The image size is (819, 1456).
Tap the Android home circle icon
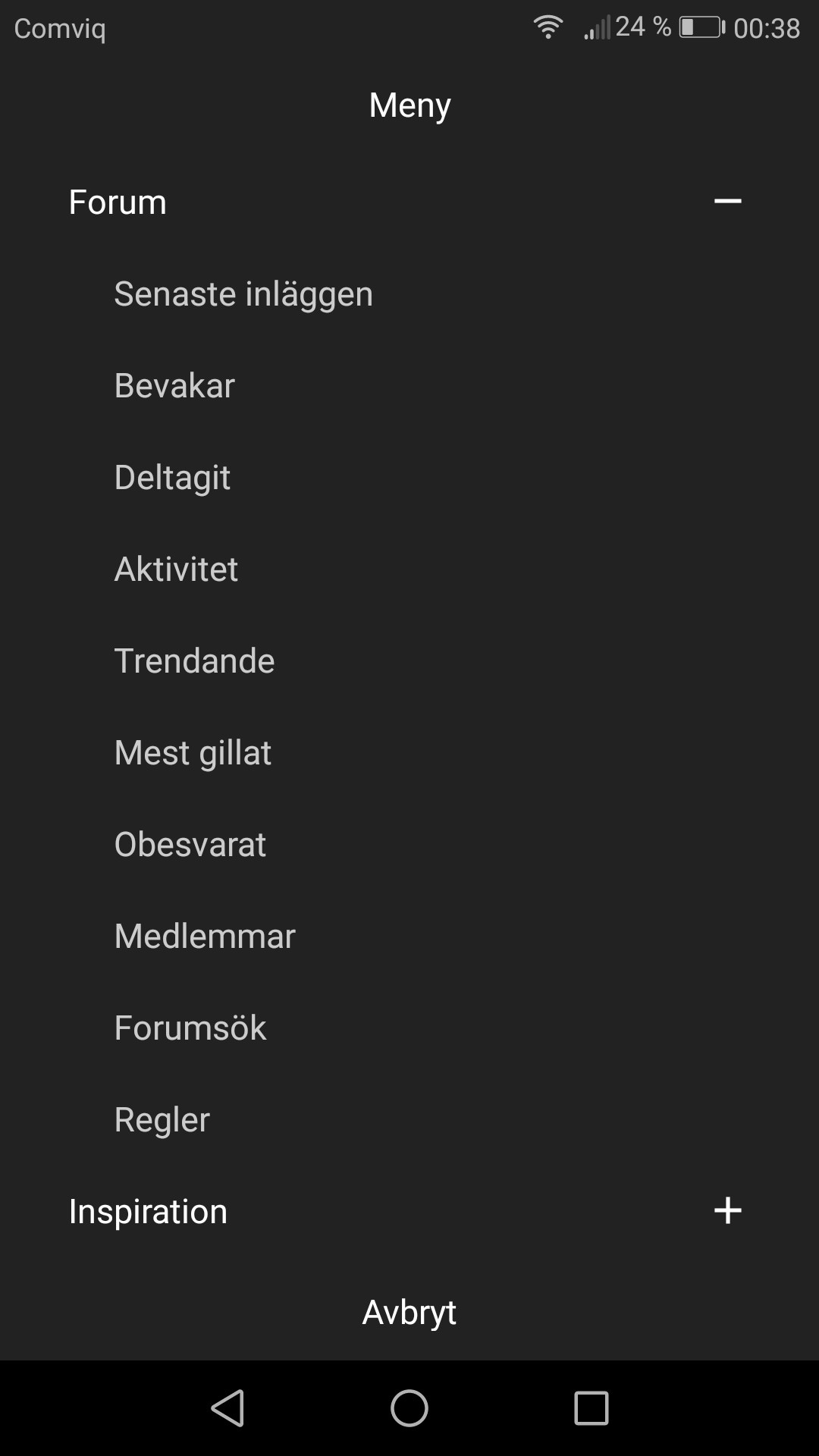(409, 1408)
